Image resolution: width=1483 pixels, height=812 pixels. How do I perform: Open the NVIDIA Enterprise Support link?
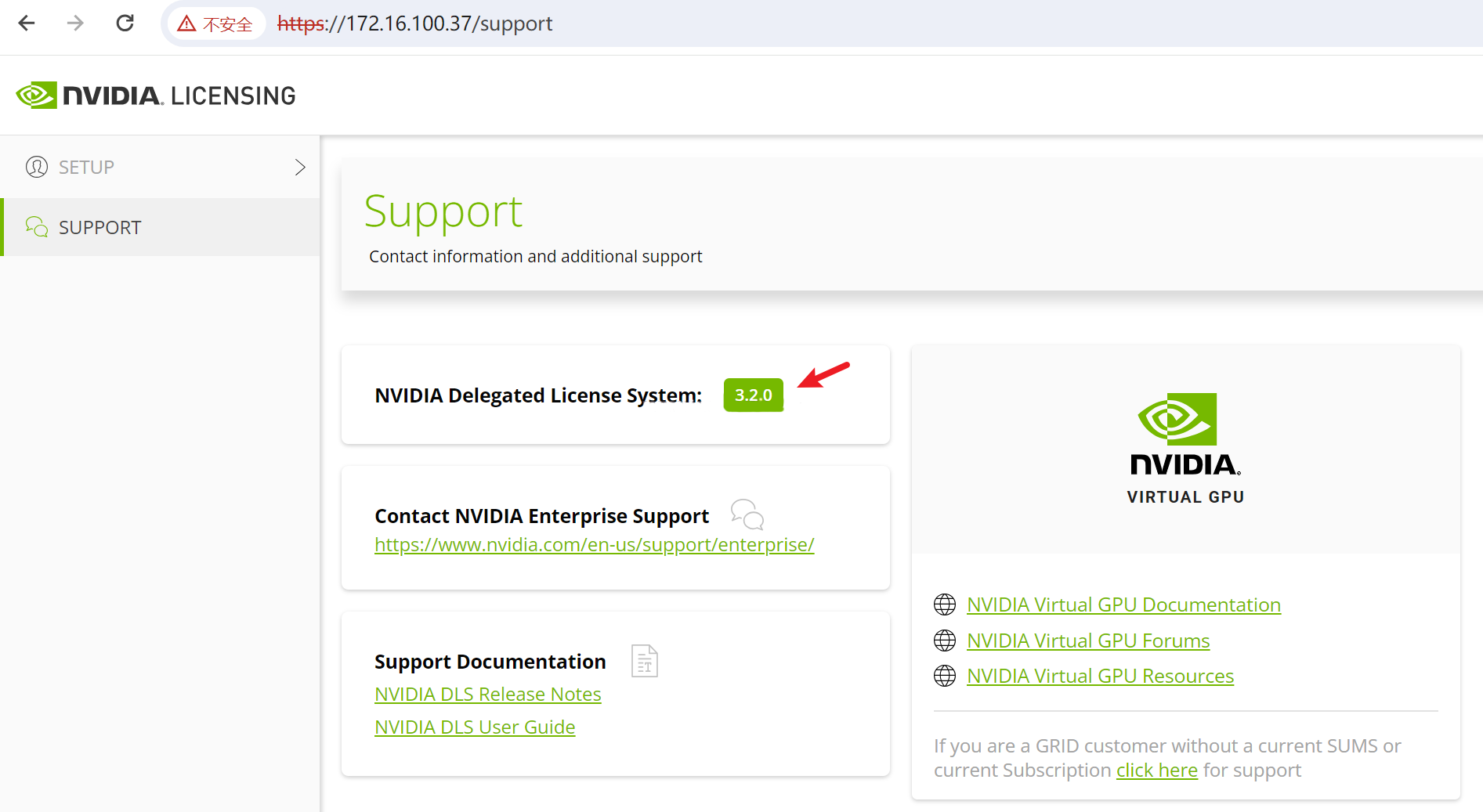pyautogui.click(x=594, y=544)
